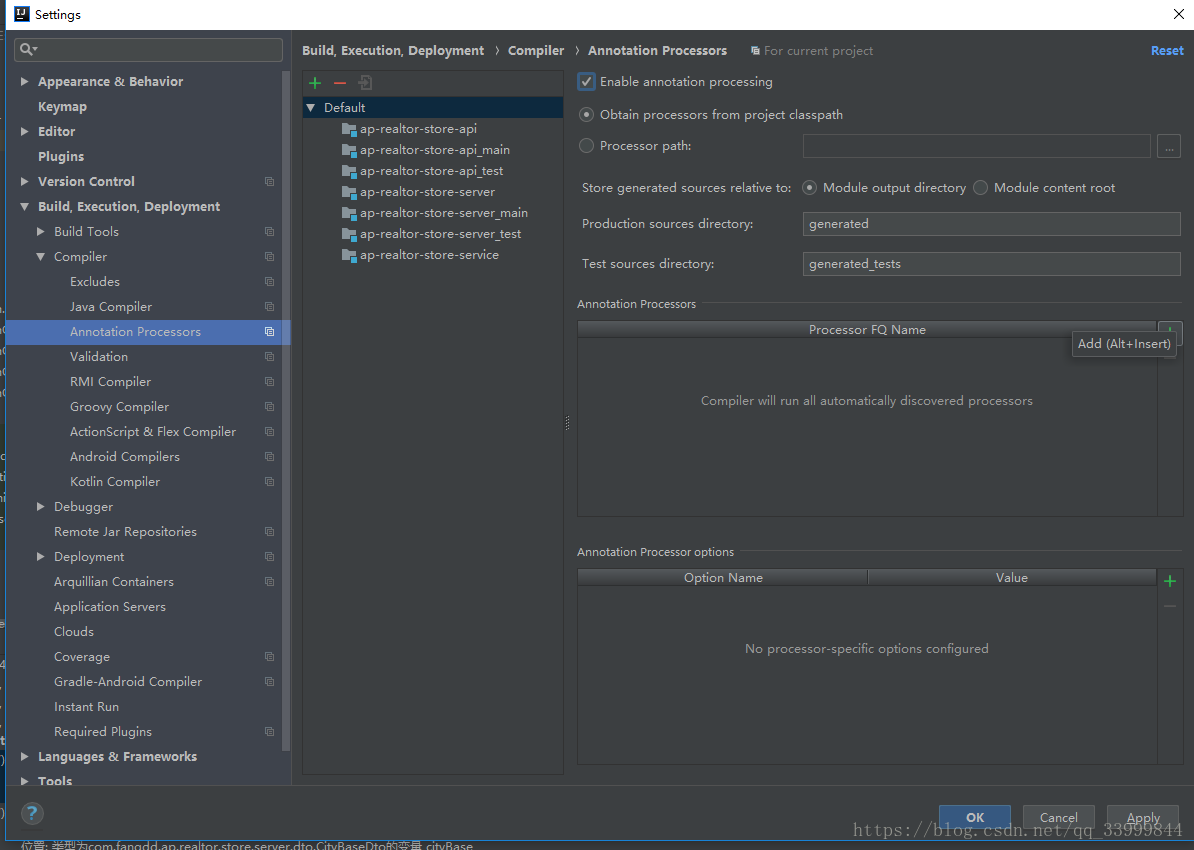Screen dimensions: 1194x850
Task: Click the Processor path text field
Action: point(976,145)
